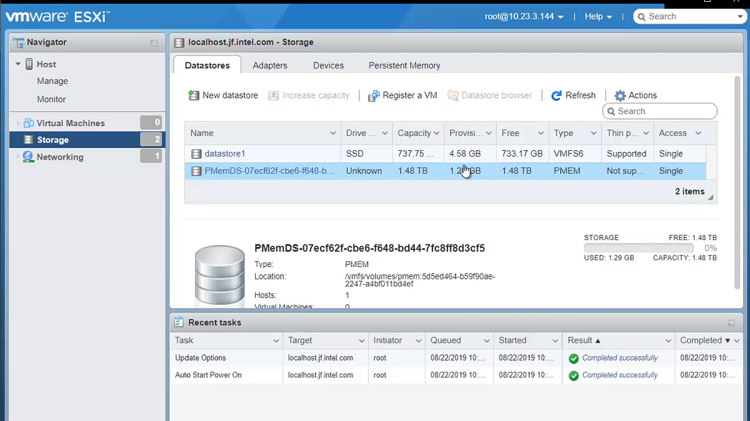The image size is (750, 421).
Task: Minimize the Recent tasks panel
Action: 731,323
